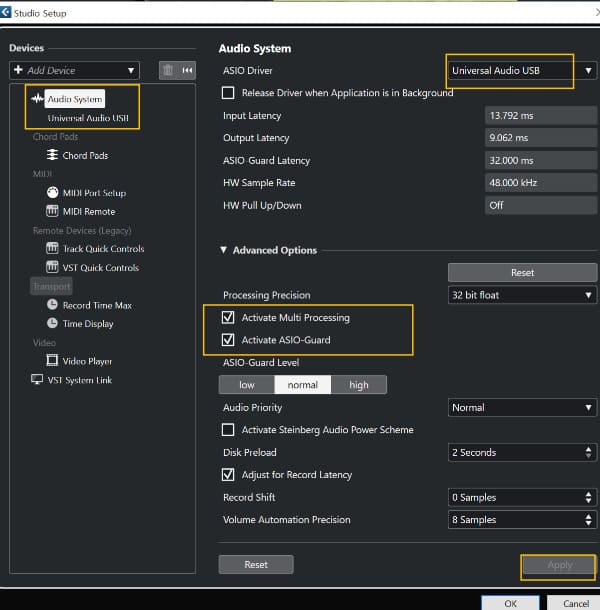Click the Apply button

pos(559,564)
